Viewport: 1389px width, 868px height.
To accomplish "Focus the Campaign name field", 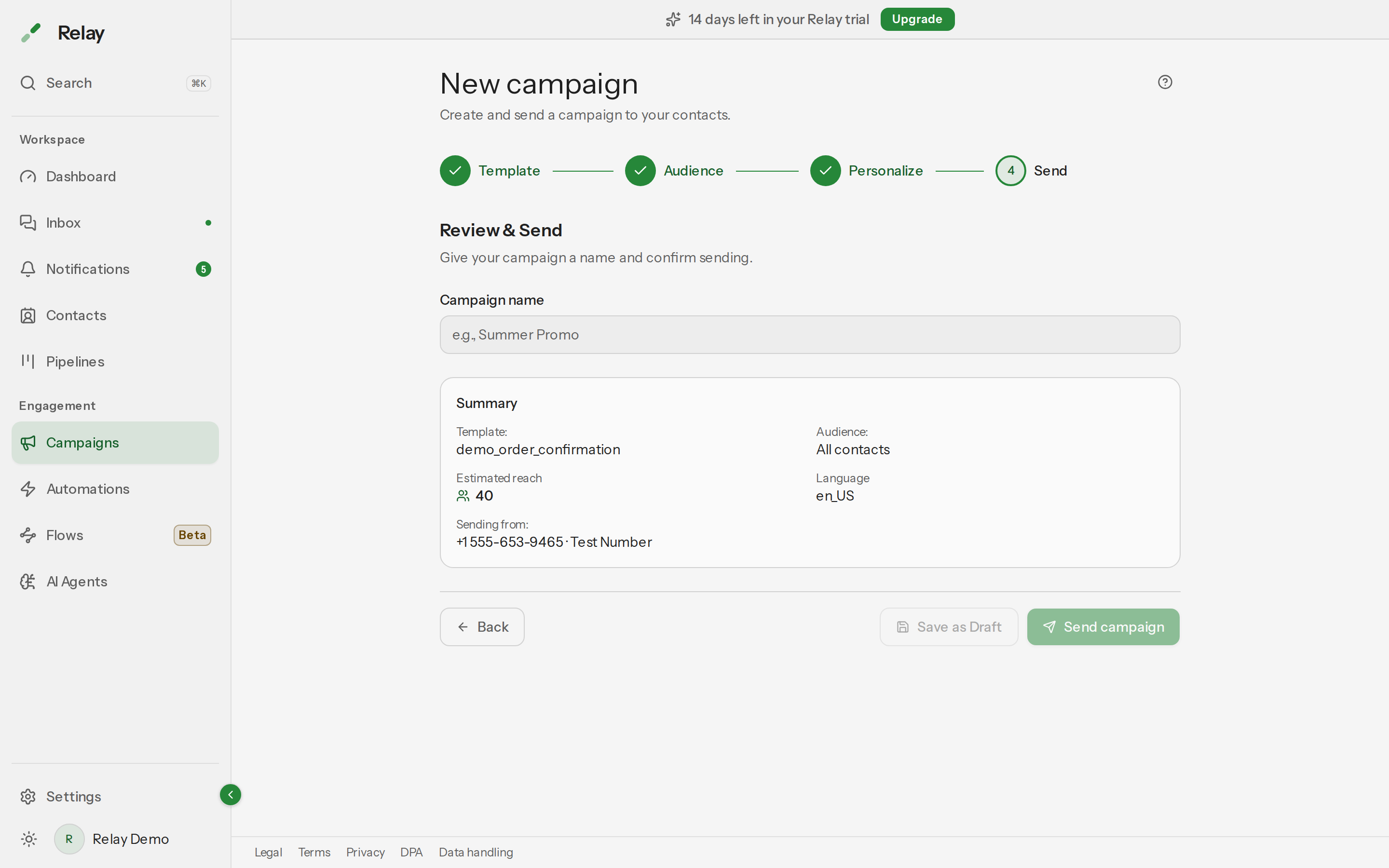I will [810, 335].
